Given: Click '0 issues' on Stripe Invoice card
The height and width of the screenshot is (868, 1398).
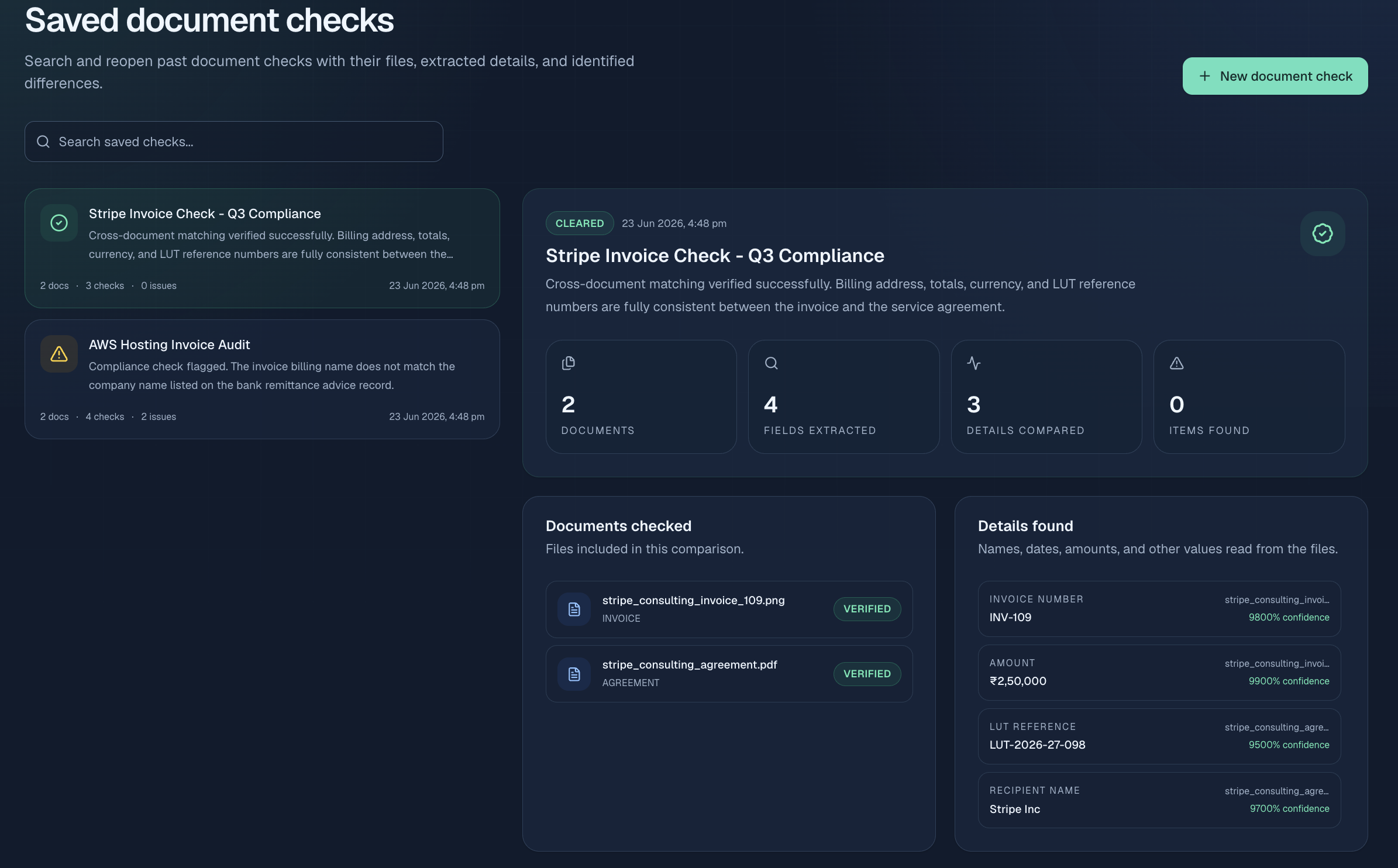Looking at the screenshot, I should coord(159,285).
